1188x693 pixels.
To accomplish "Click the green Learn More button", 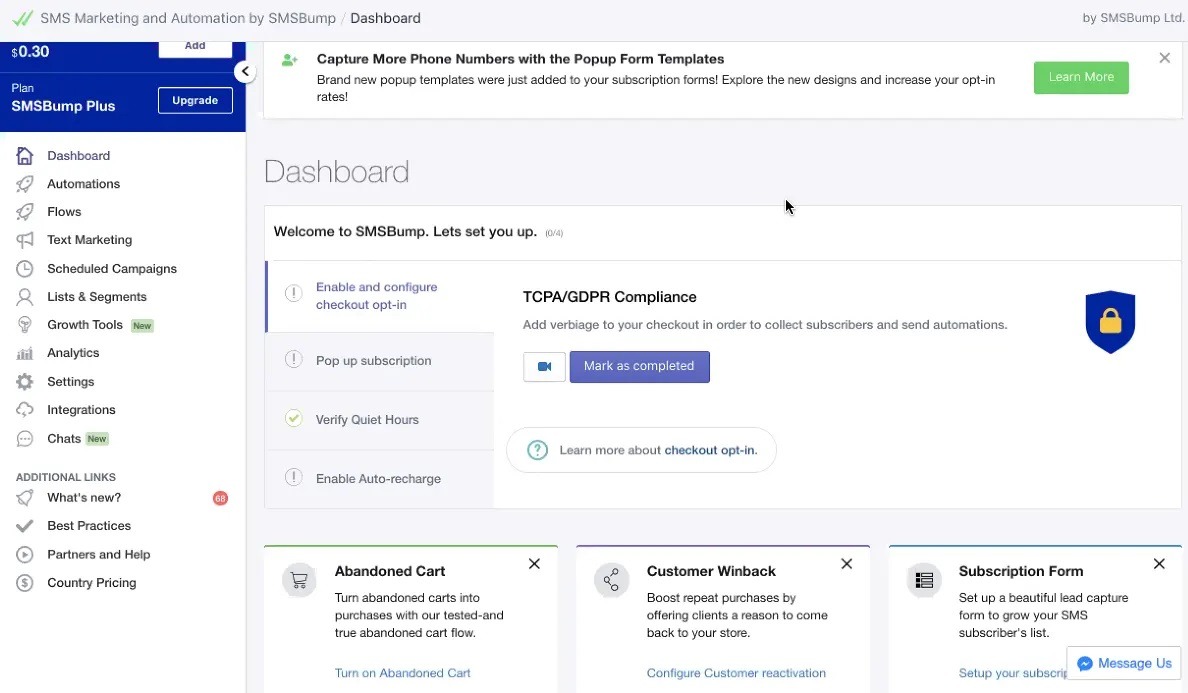I will pyautogui.click(x=1080, y=78).
